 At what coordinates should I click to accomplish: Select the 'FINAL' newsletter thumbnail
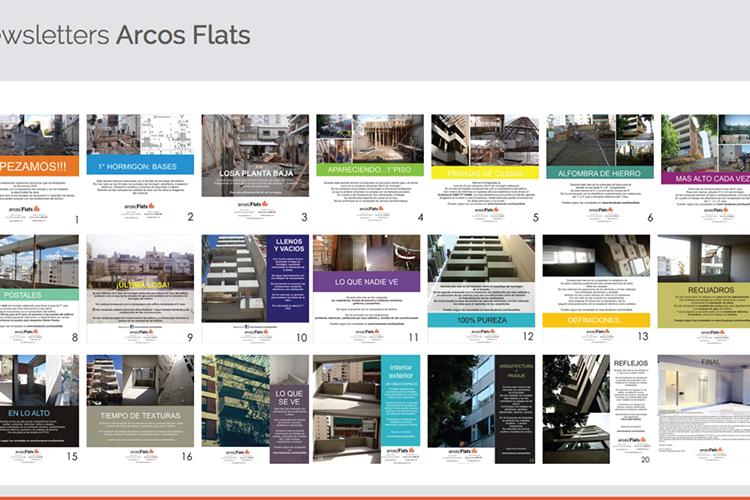(x=704, y=409)
